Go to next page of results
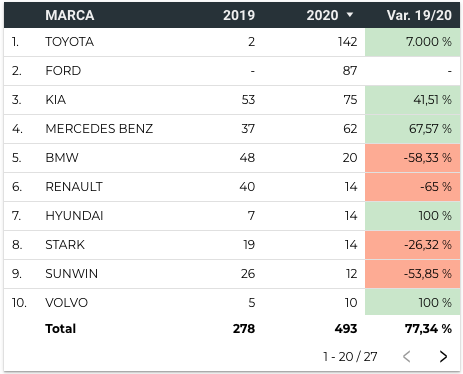 coord(443,356)
